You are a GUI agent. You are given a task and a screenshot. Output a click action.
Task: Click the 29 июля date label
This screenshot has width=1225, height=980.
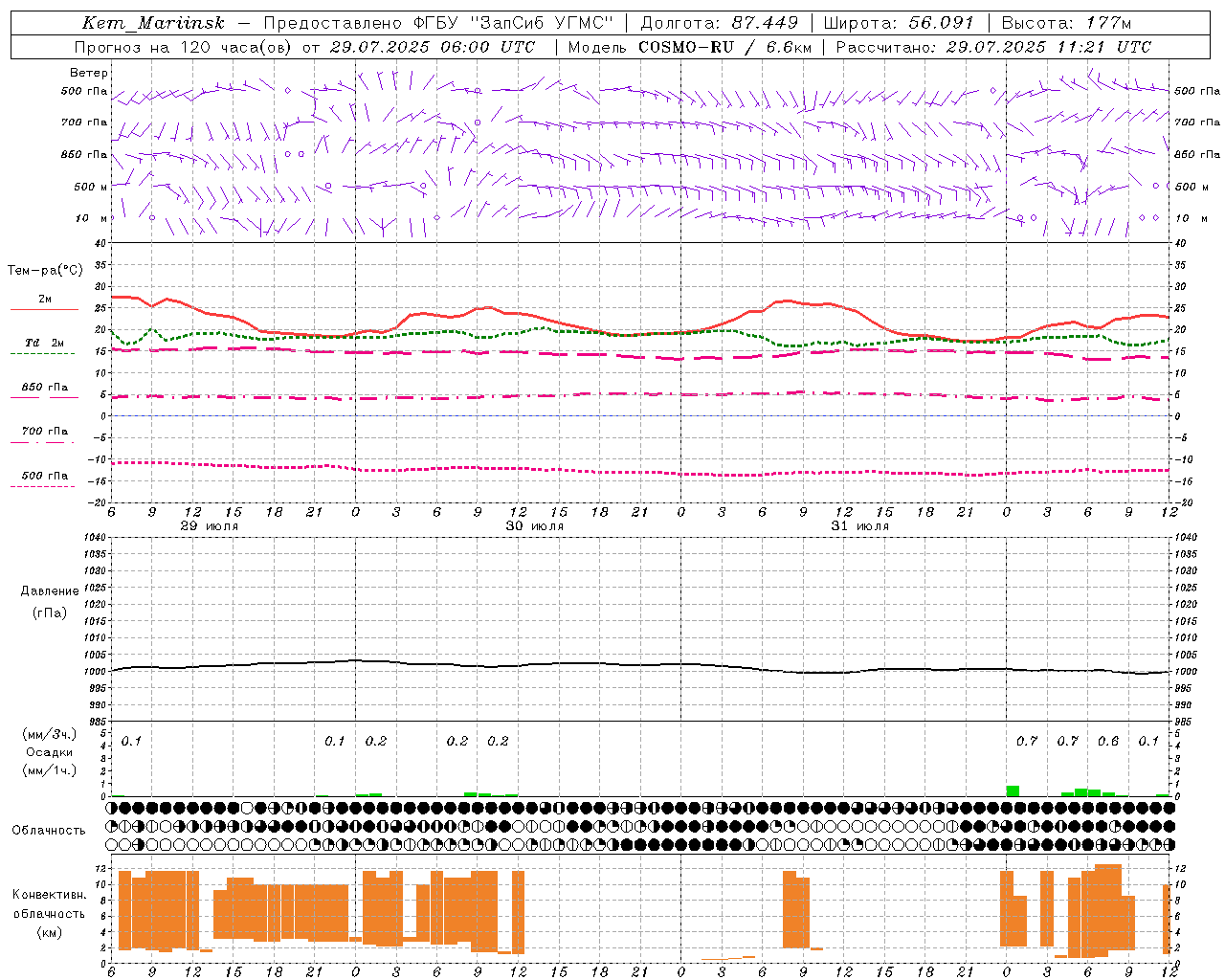pos(210,526)
